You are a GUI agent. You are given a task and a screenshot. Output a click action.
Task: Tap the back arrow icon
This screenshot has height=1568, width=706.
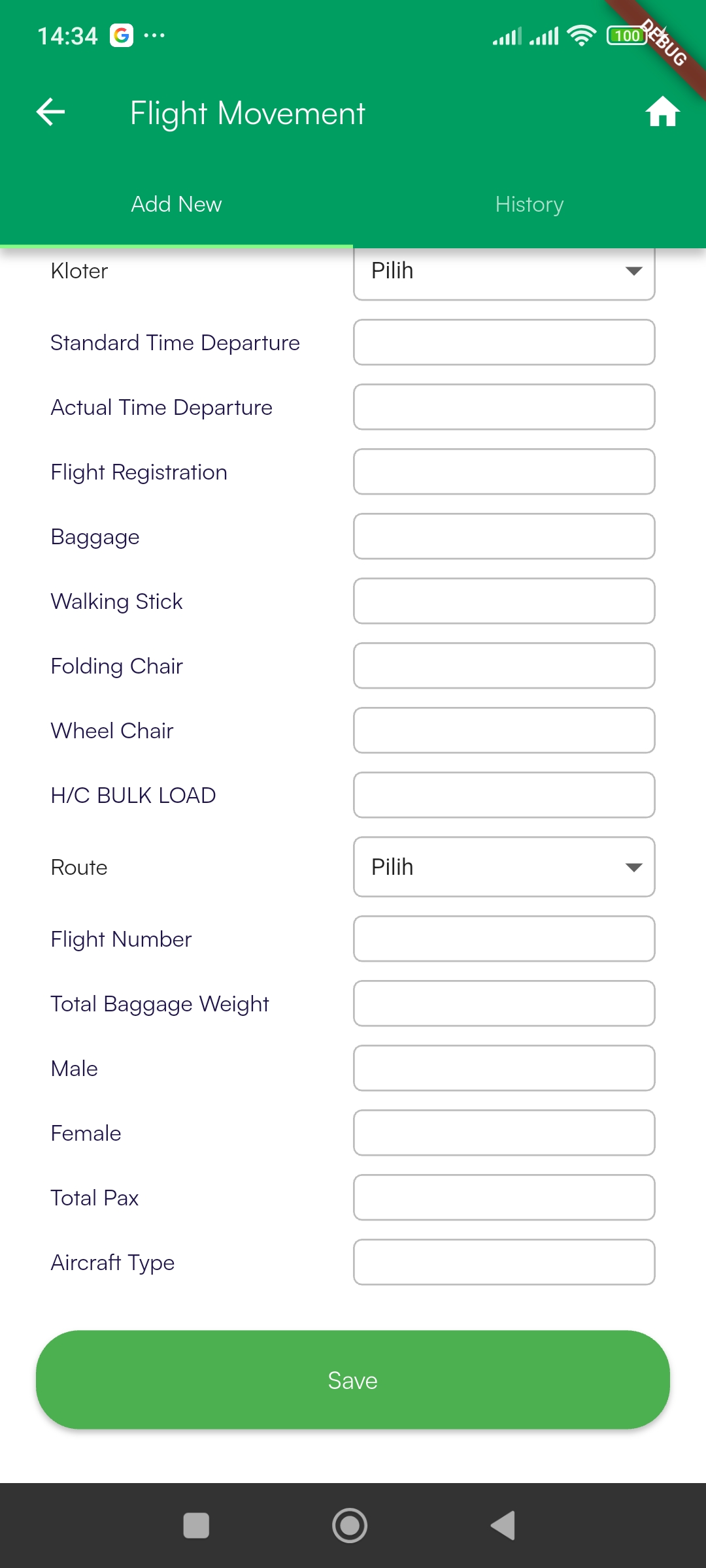coord(50,112)
